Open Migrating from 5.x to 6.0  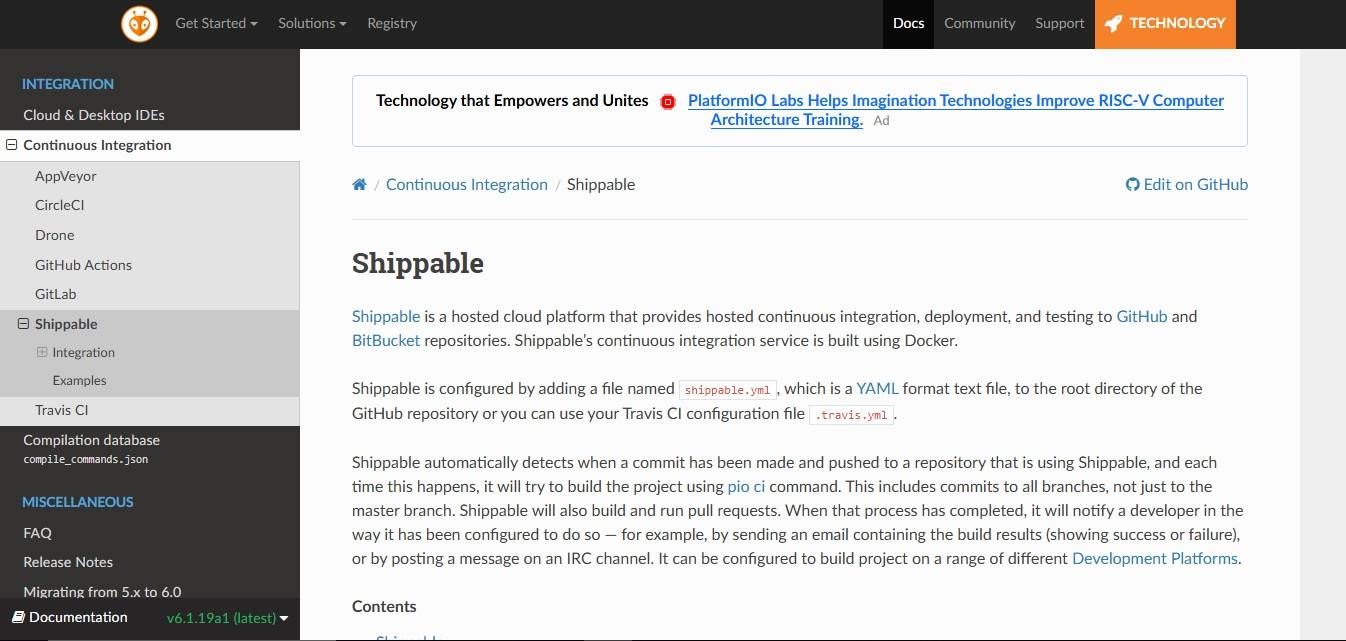coord(102,592)
